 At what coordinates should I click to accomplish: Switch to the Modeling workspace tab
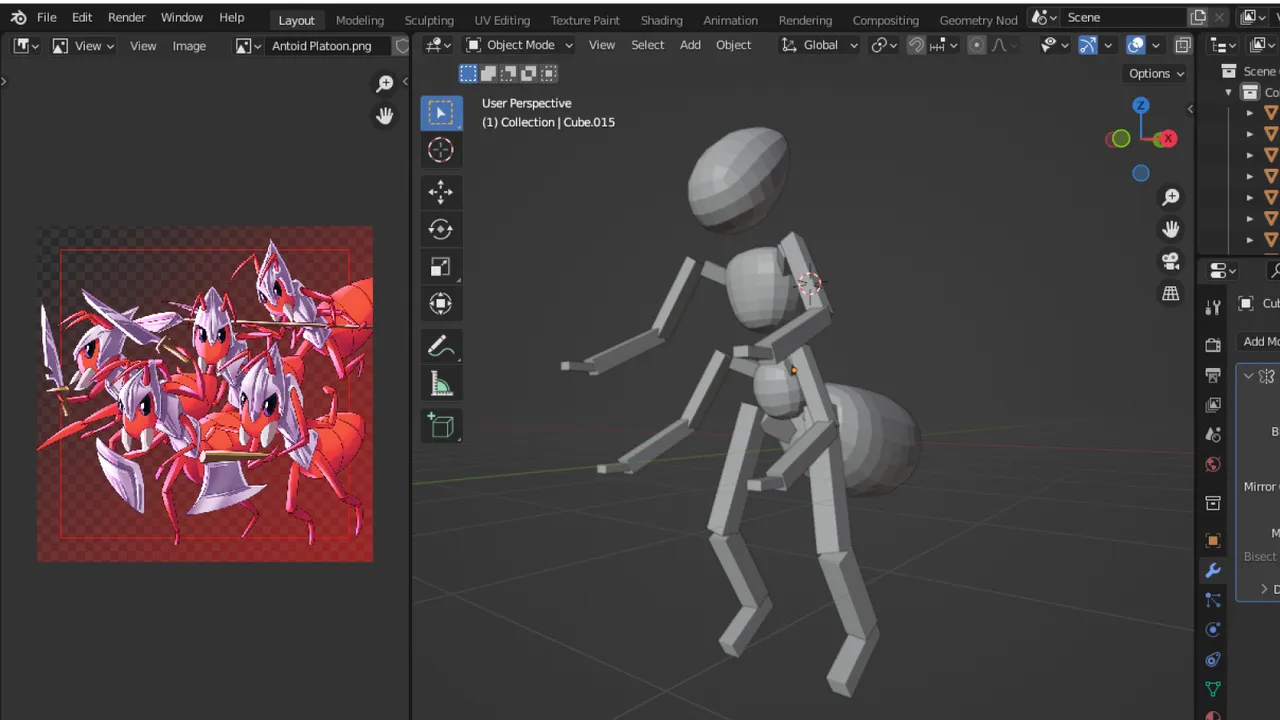(x=360, y=20)
